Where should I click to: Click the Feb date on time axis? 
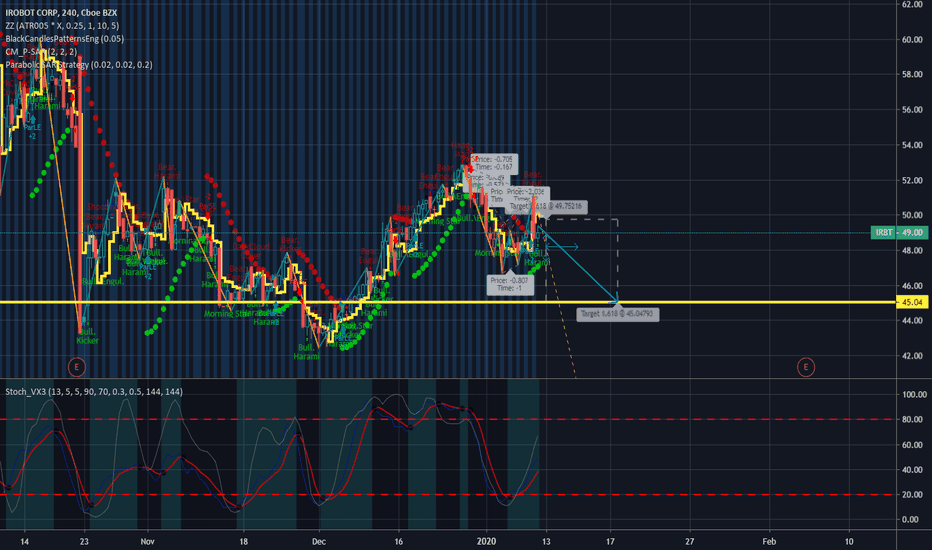tap(769, 542)
